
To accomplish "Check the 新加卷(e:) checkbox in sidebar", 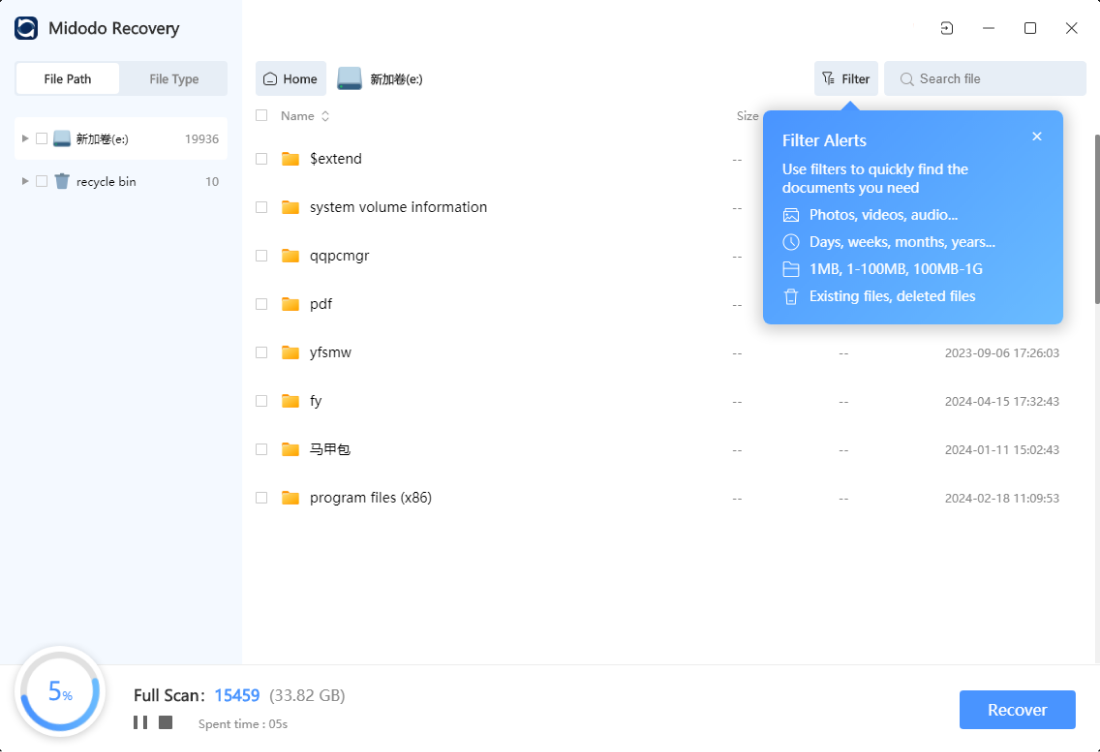I will tap(42, 139).
